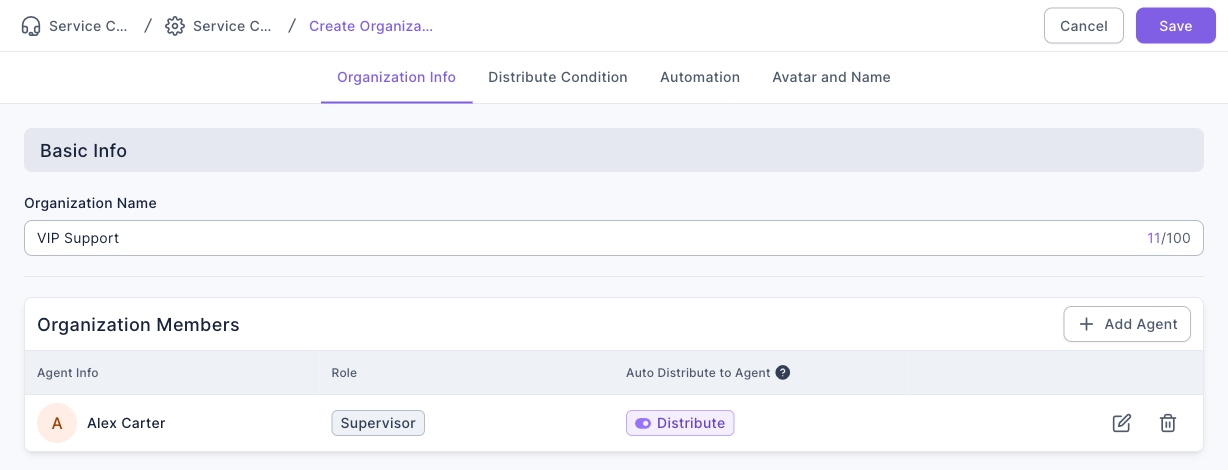The height and width of the screenshot is (470, 1228).
Task: Click Alex Carter's avatar circle
Action: [x=57, y=423]
